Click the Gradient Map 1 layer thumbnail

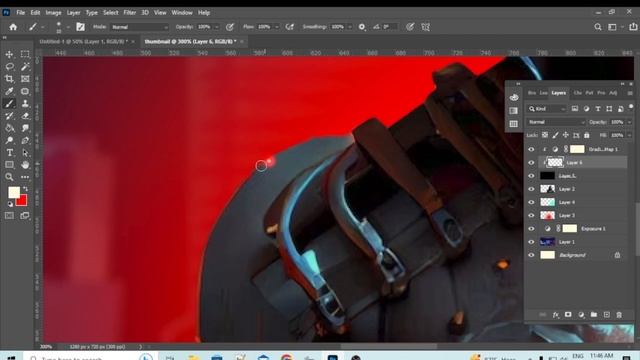[577, 149]
